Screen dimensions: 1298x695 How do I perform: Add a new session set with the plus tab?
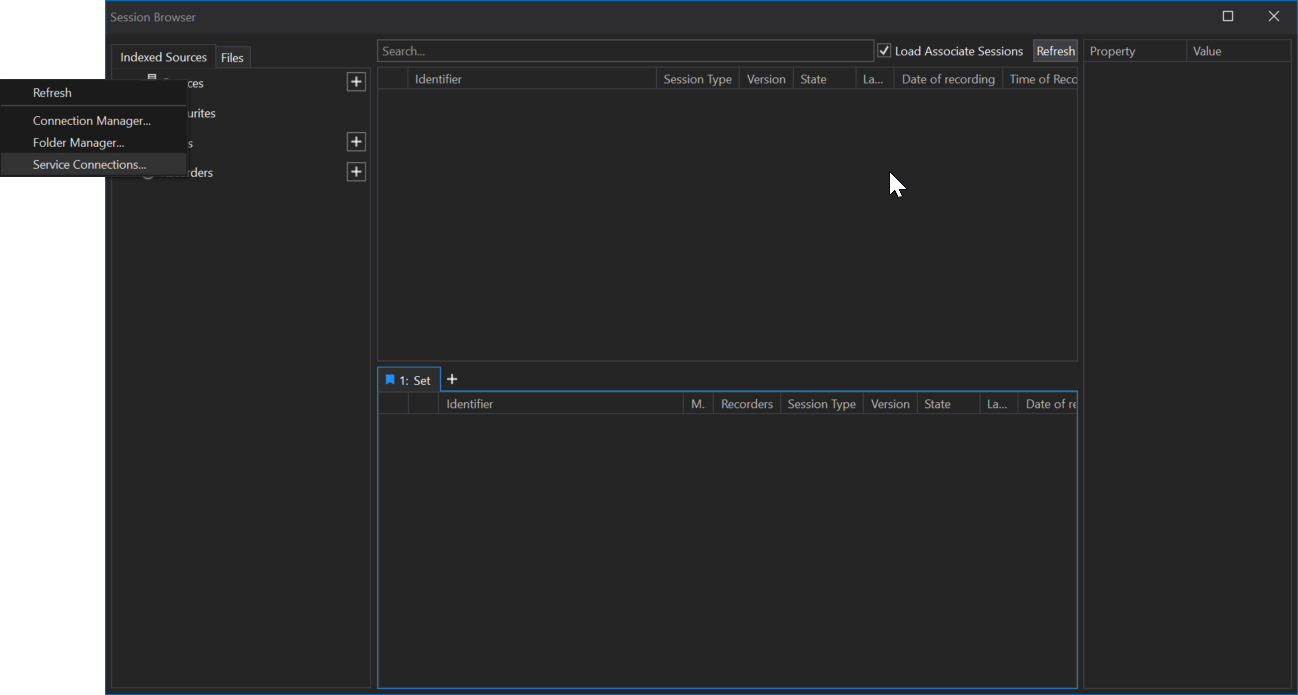tap(451, 379)
